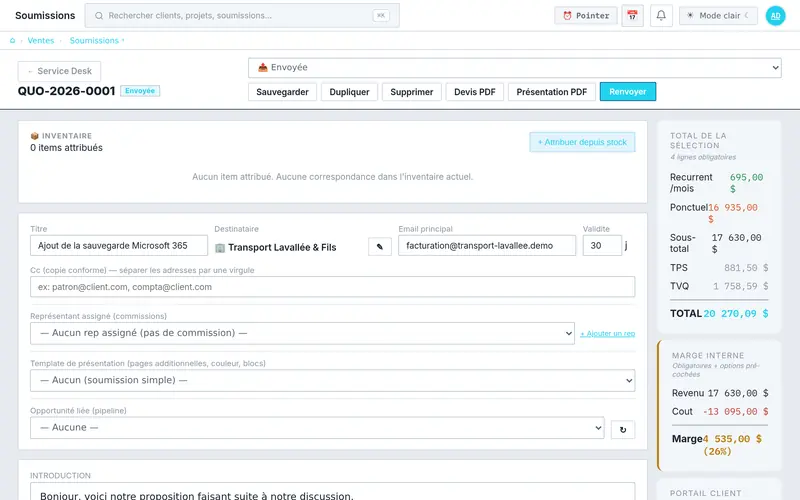Click TOTAL amount 20 270,09 $
The height and width of the screenshot is (500, 800).
[736, 314]
